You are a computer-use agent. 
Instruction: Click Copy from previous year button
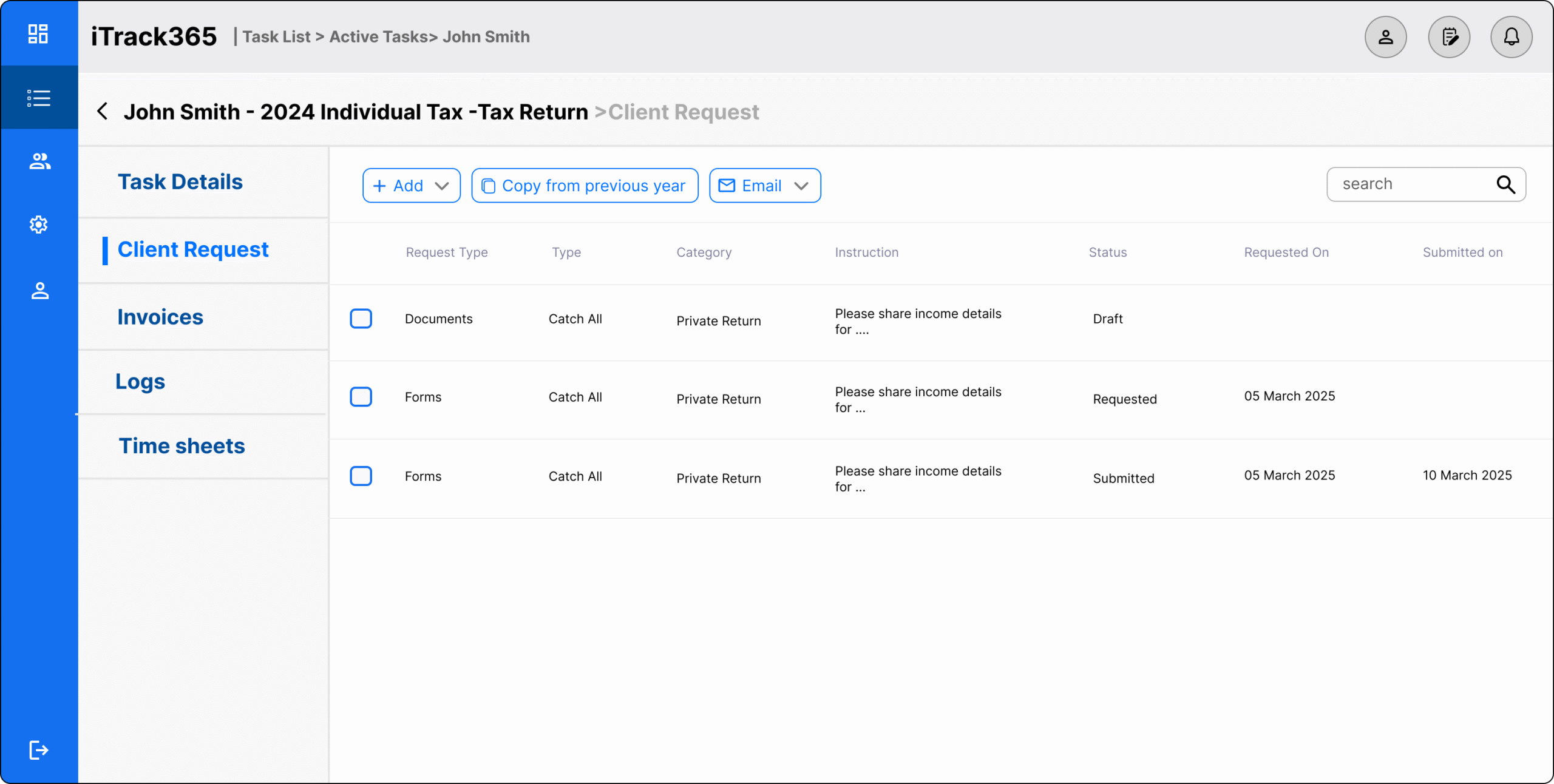pos(585,186)
